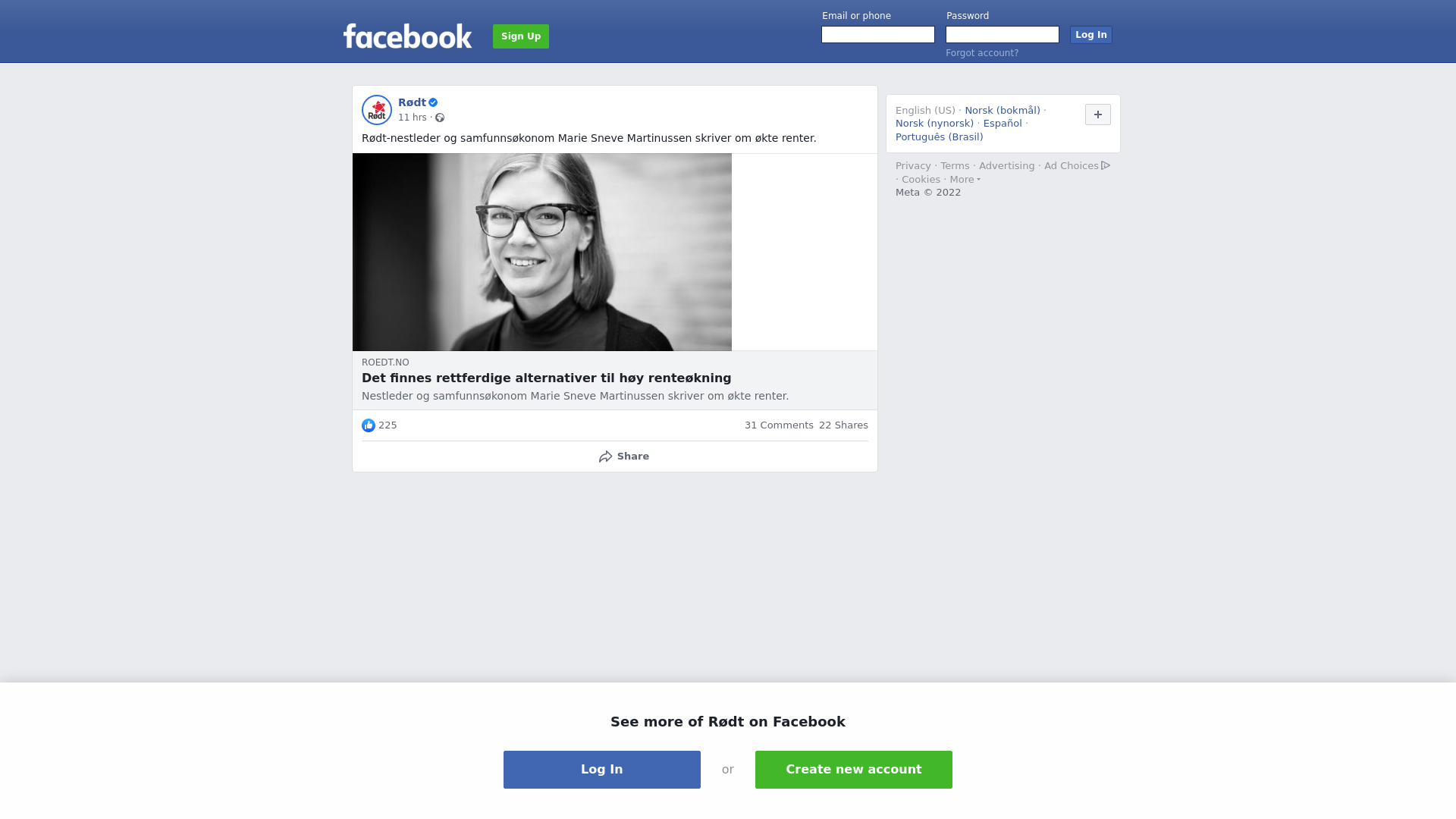Focus the Password input field
Screen dimensions: 1456x819
(x=1003, y=35)
